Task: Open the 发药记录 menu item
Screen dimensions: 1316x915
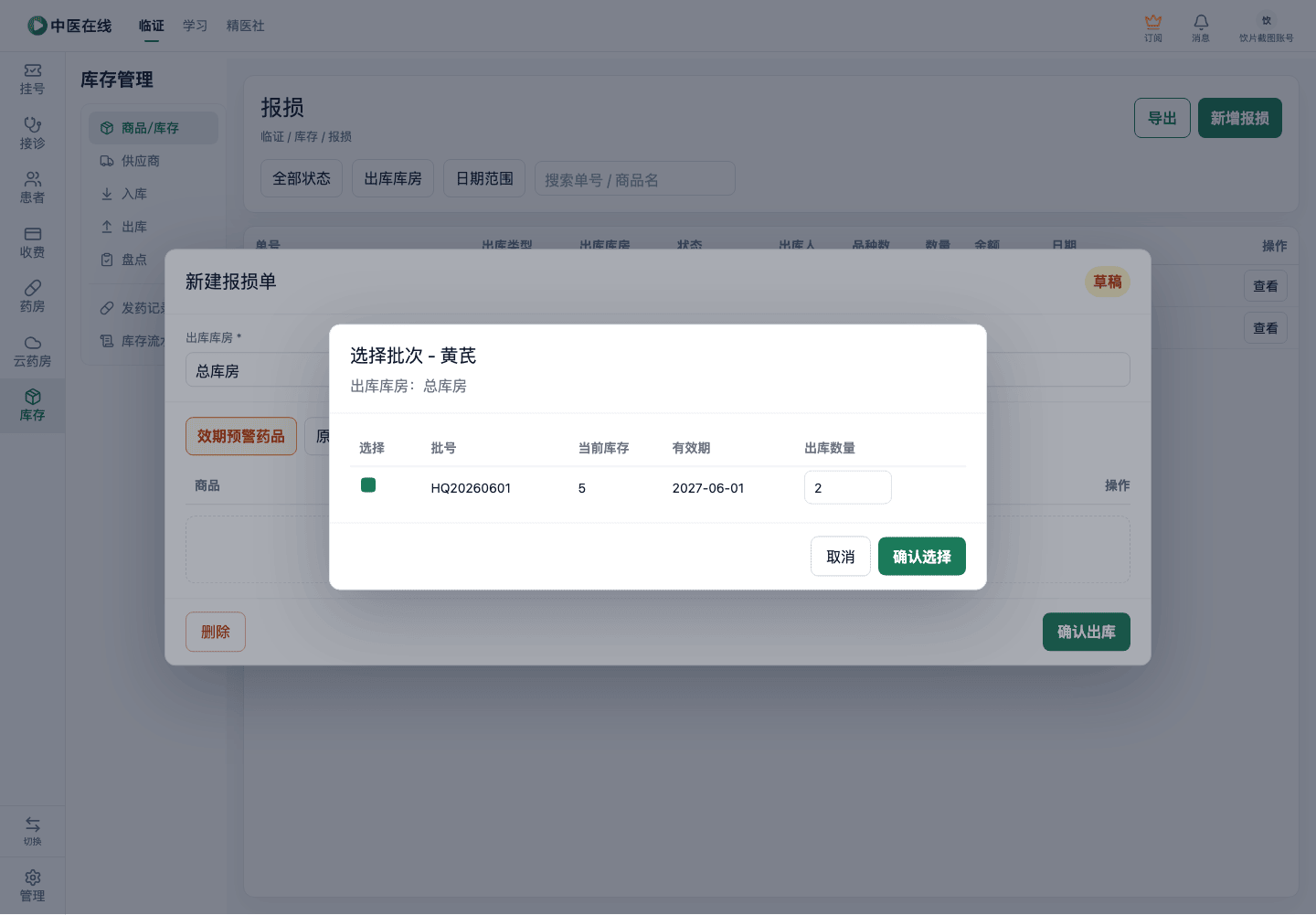Action: [133, 308]
